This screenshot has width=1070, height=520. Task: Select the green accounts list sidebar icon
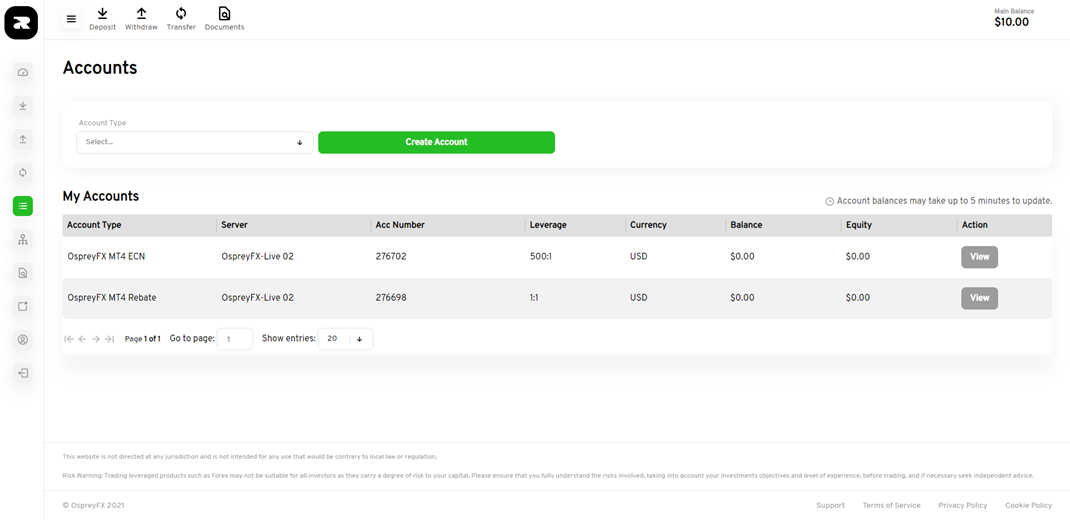point(23,206)
